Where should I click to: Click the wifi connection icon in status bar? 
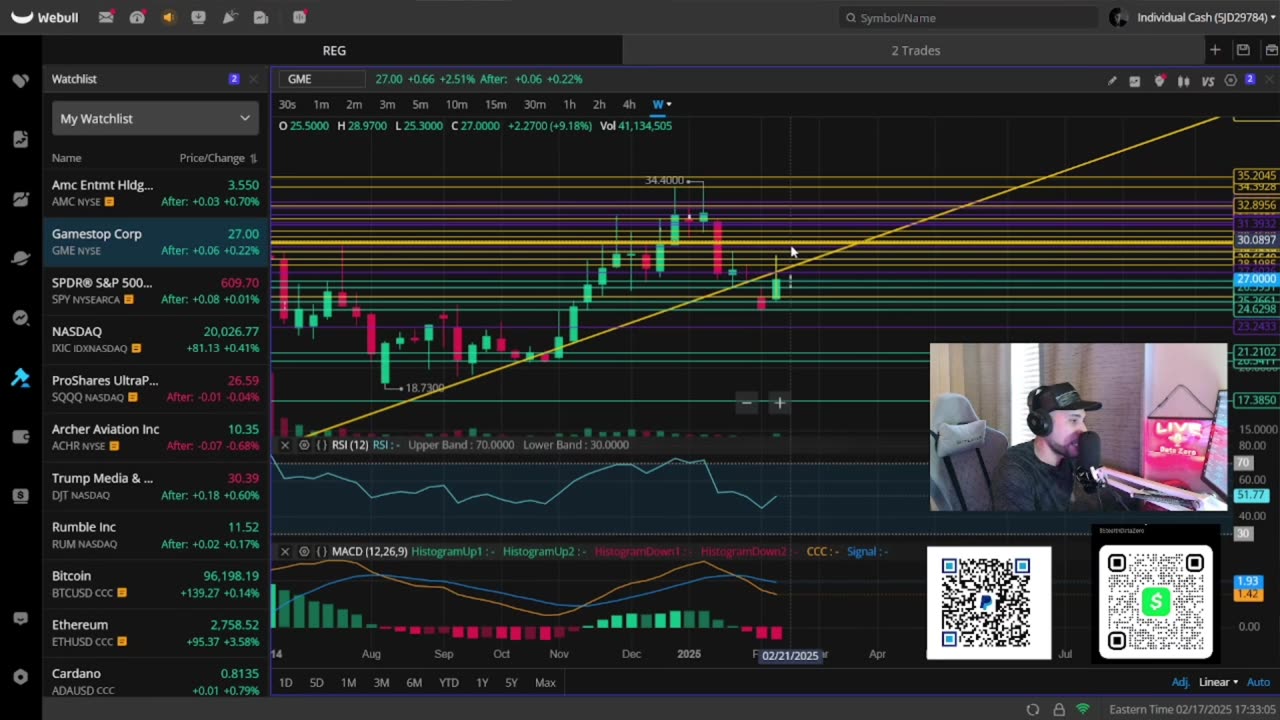click(x=1083, y=709)
